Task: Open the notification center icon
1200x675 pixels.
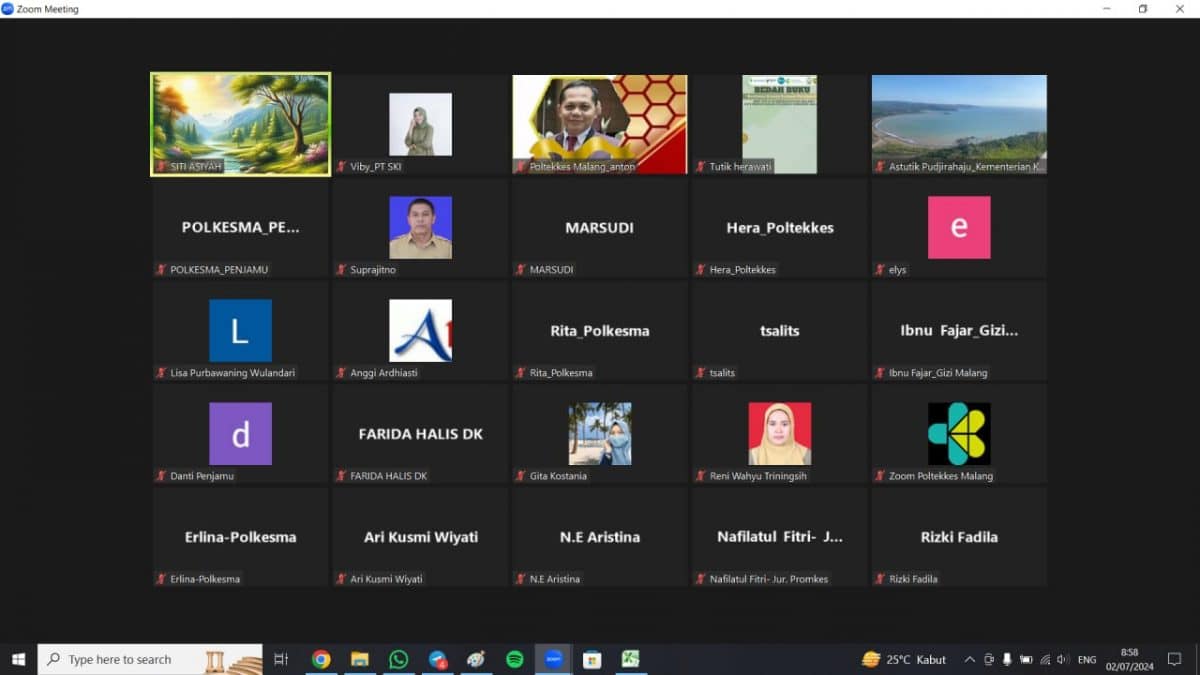Action: [x=1174, y=660]
